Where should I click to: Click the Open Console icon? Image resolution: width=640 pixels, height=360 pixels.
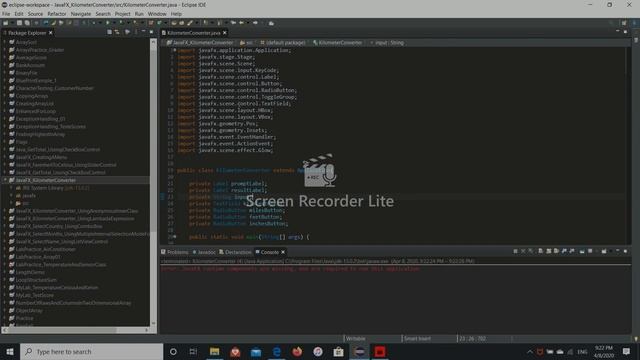(x=604, y=251)
